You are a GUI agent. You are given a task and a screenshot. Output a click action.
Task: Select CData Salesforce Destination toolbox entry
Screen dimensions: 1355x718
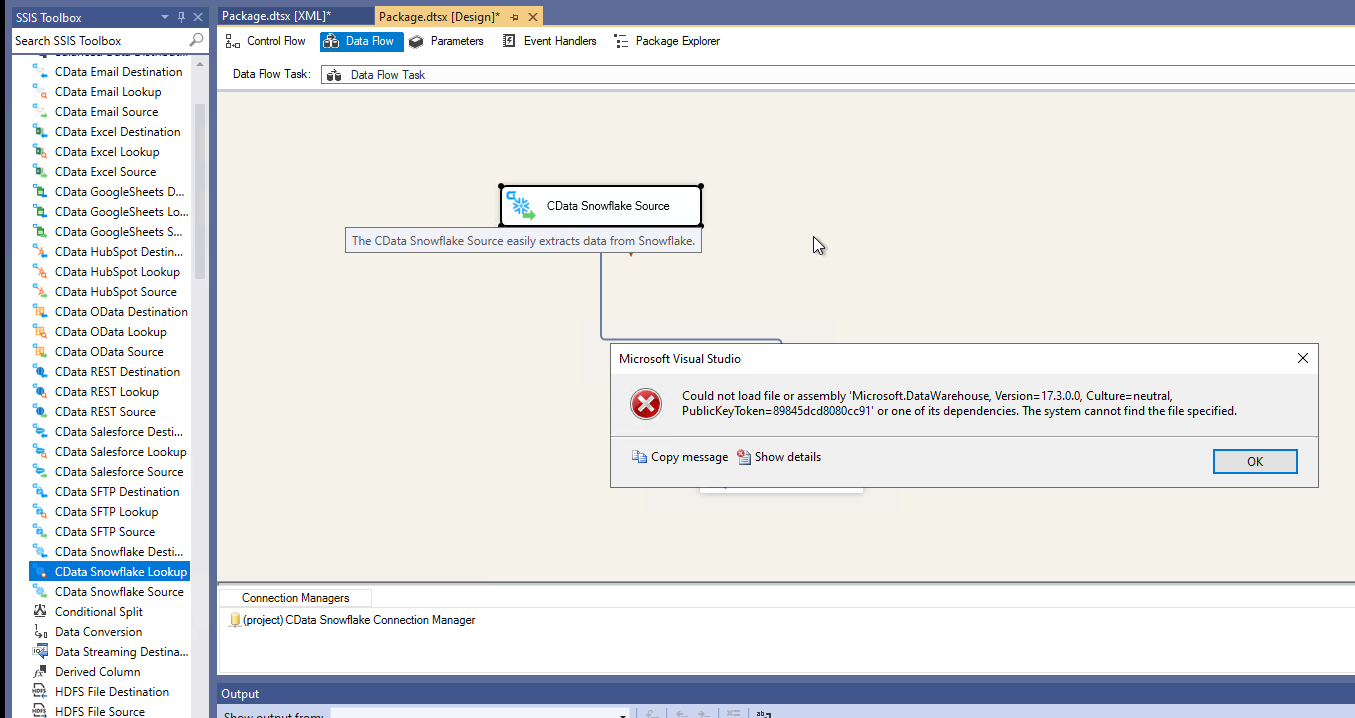coord(110,432)
